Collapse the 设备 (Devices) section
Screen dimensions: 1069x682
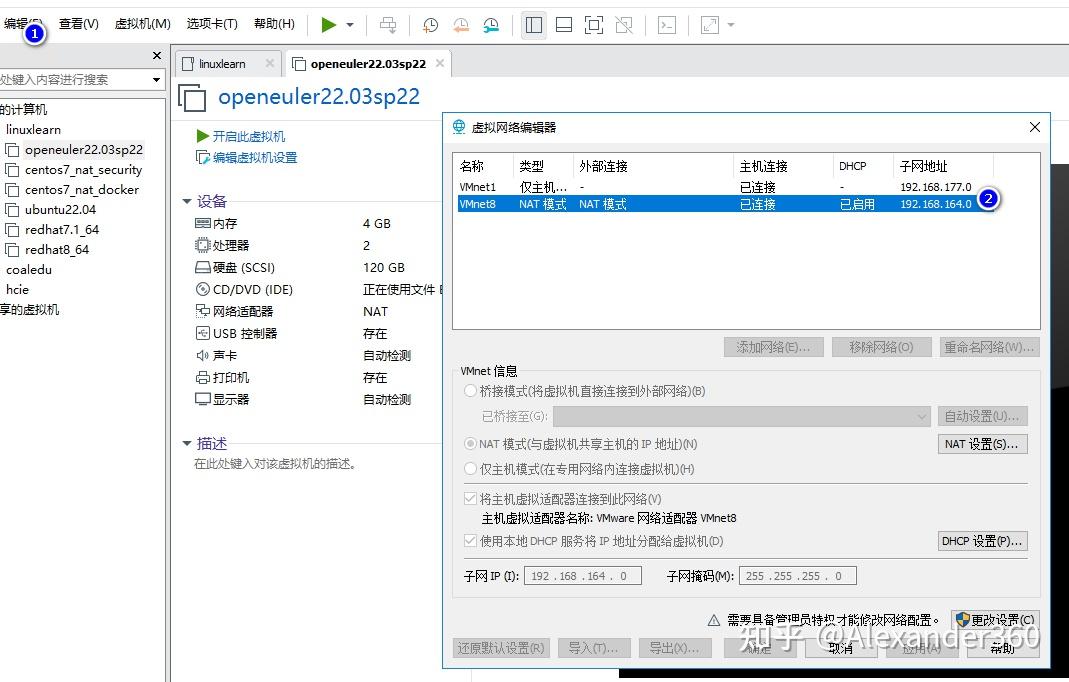[186, 201]
